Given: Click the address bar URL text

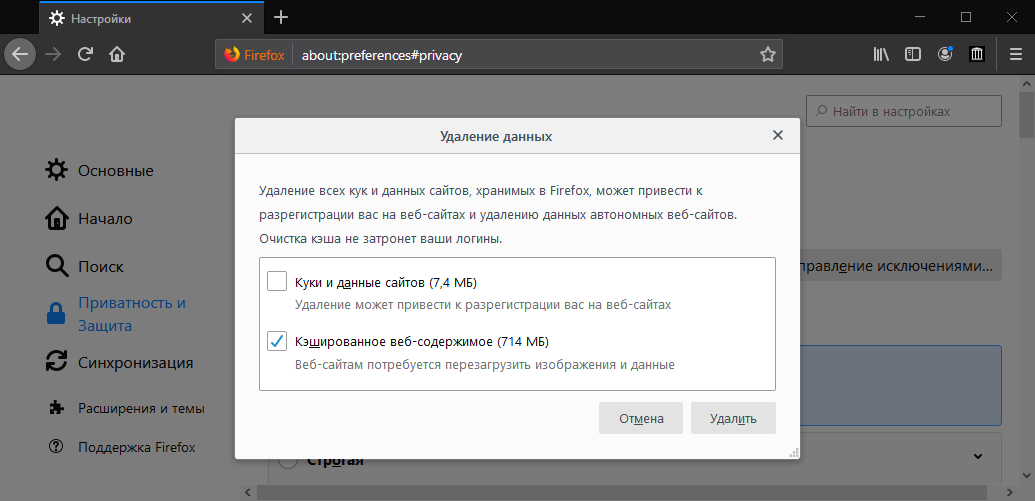Looking at the screenshot, I should (x=382, y=55).
